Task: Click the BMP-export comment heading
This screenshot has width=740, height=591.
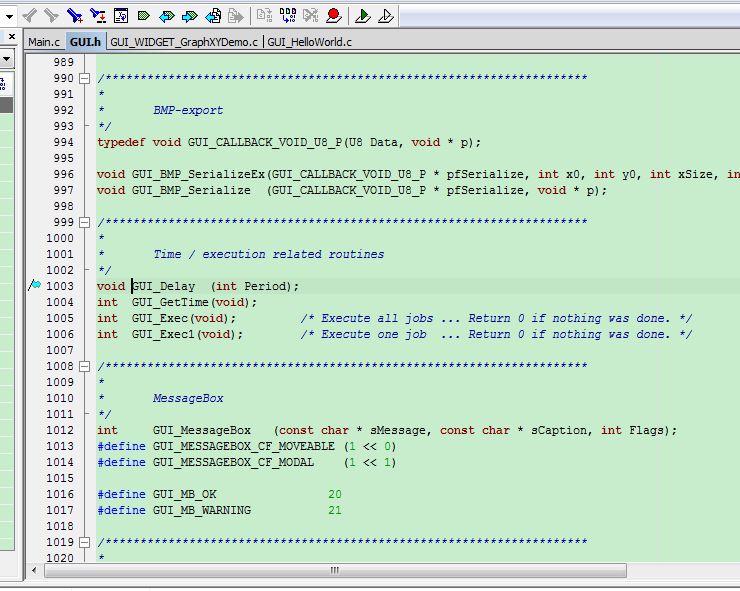Action: [188, 110]
